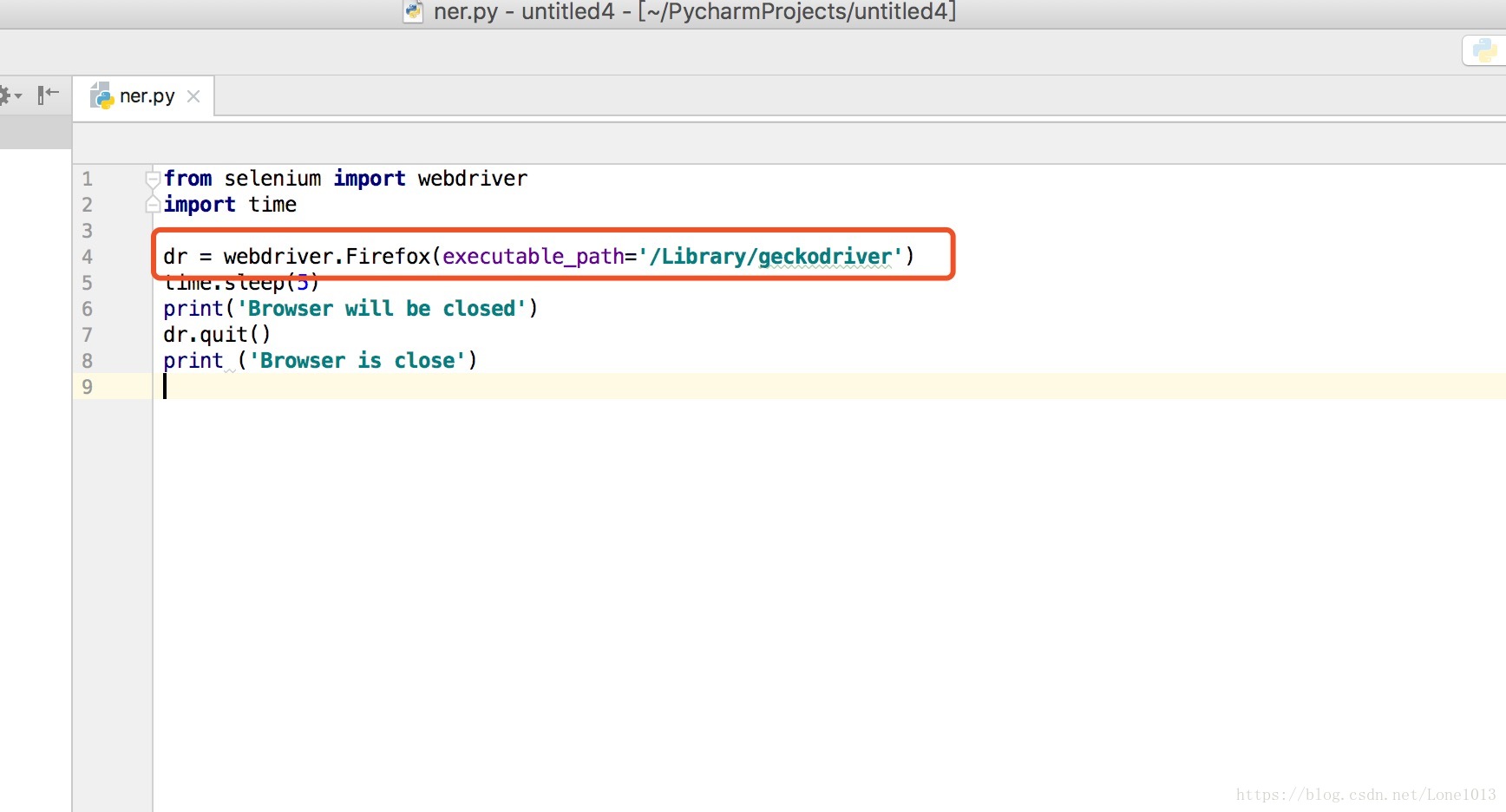Click the hide project panel icon
The width and height of the screenshot is (1506, 812).
(x=48, y=95)
